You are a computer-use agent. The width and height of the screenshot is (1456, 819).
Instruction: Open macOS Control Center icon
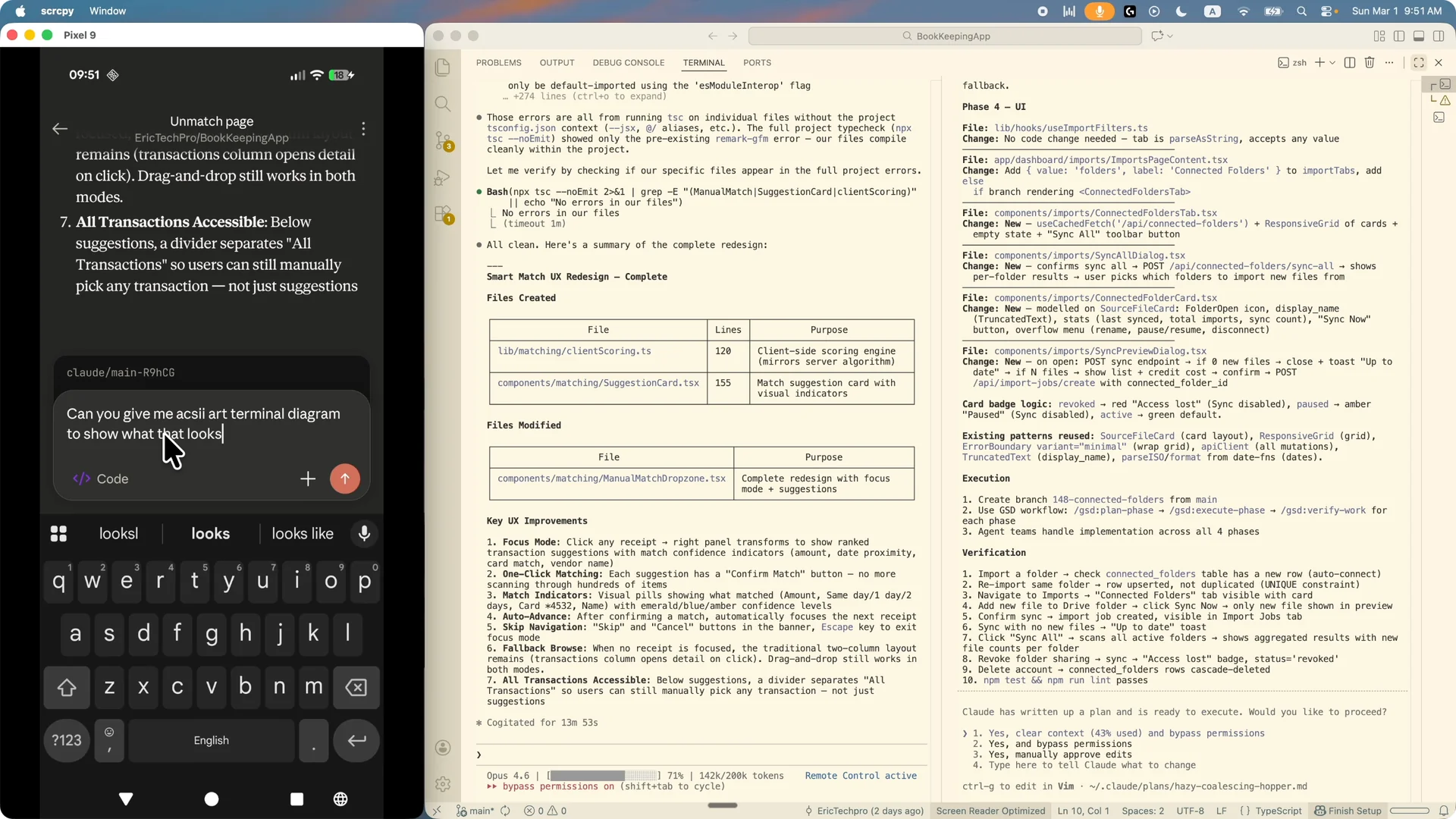[x=1327, y=11]
